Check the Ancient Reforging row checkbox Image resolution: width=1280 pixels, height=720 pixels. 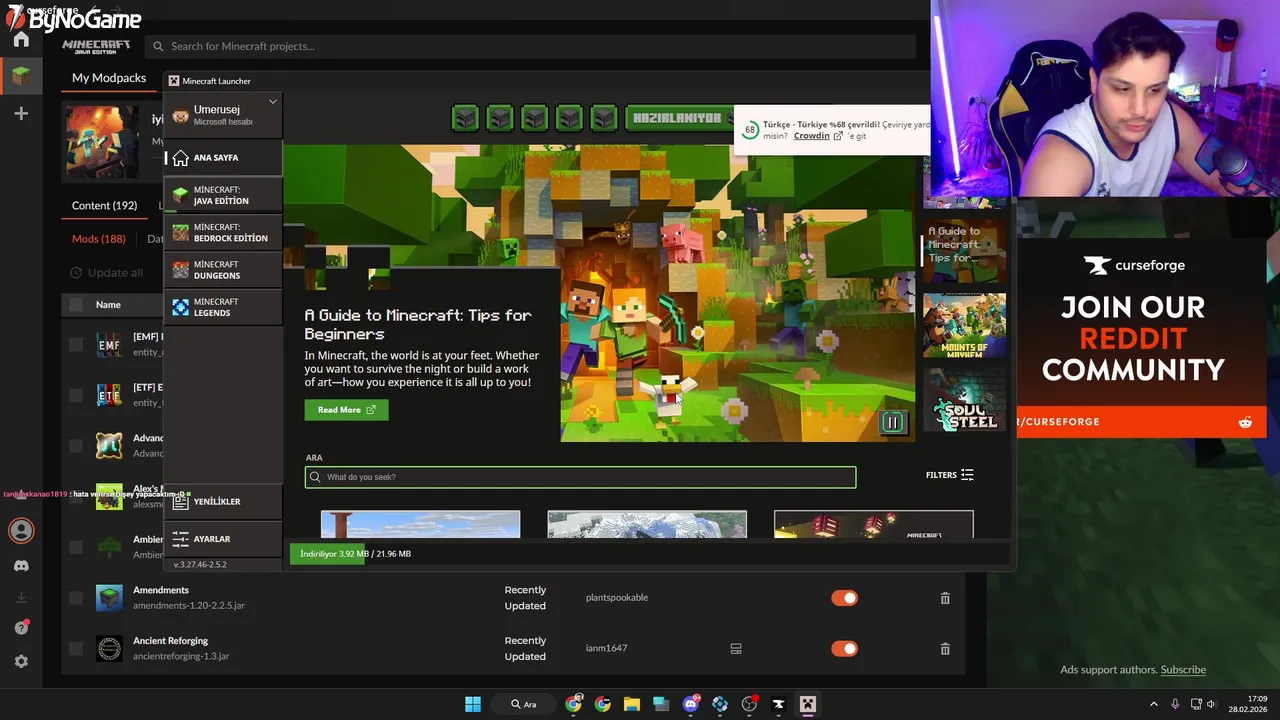click(x=76, y=648)
